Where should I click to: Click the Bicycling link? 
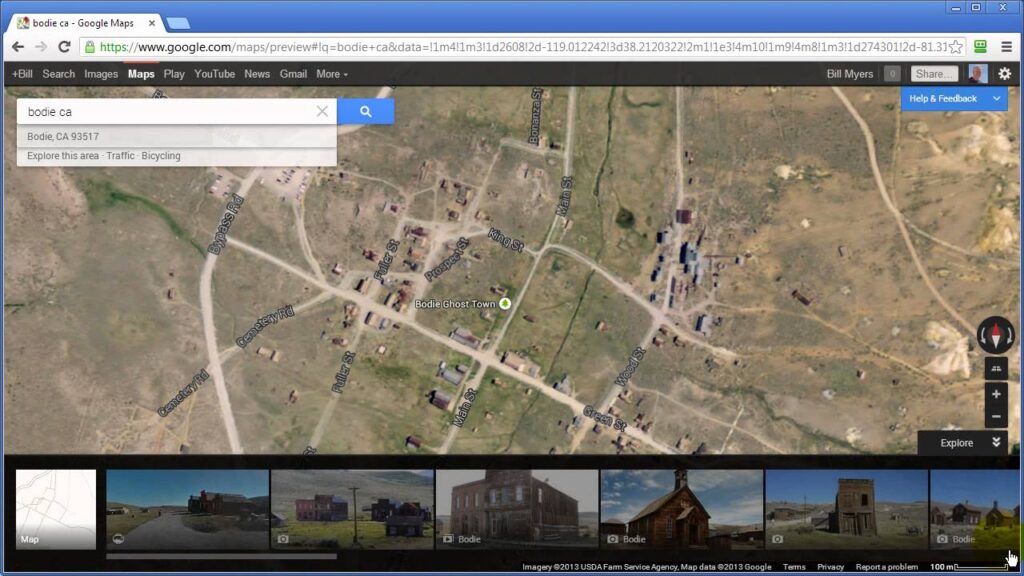tap(161, 156)
